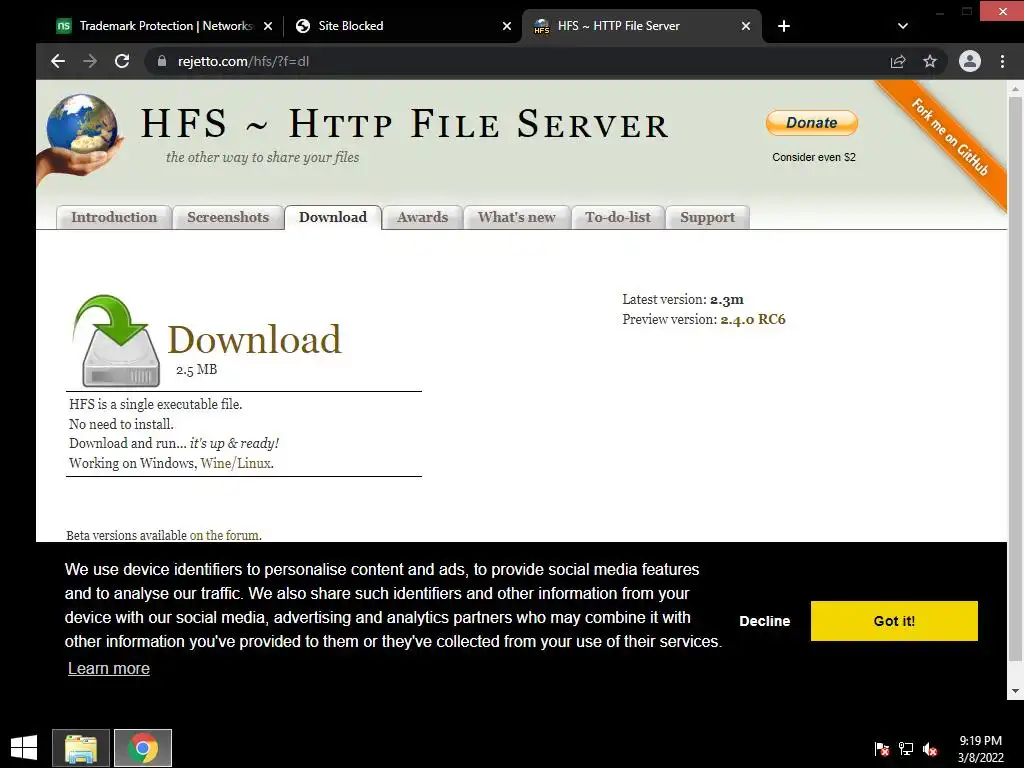Click the share page icon in the address bar

pos(898,61)
